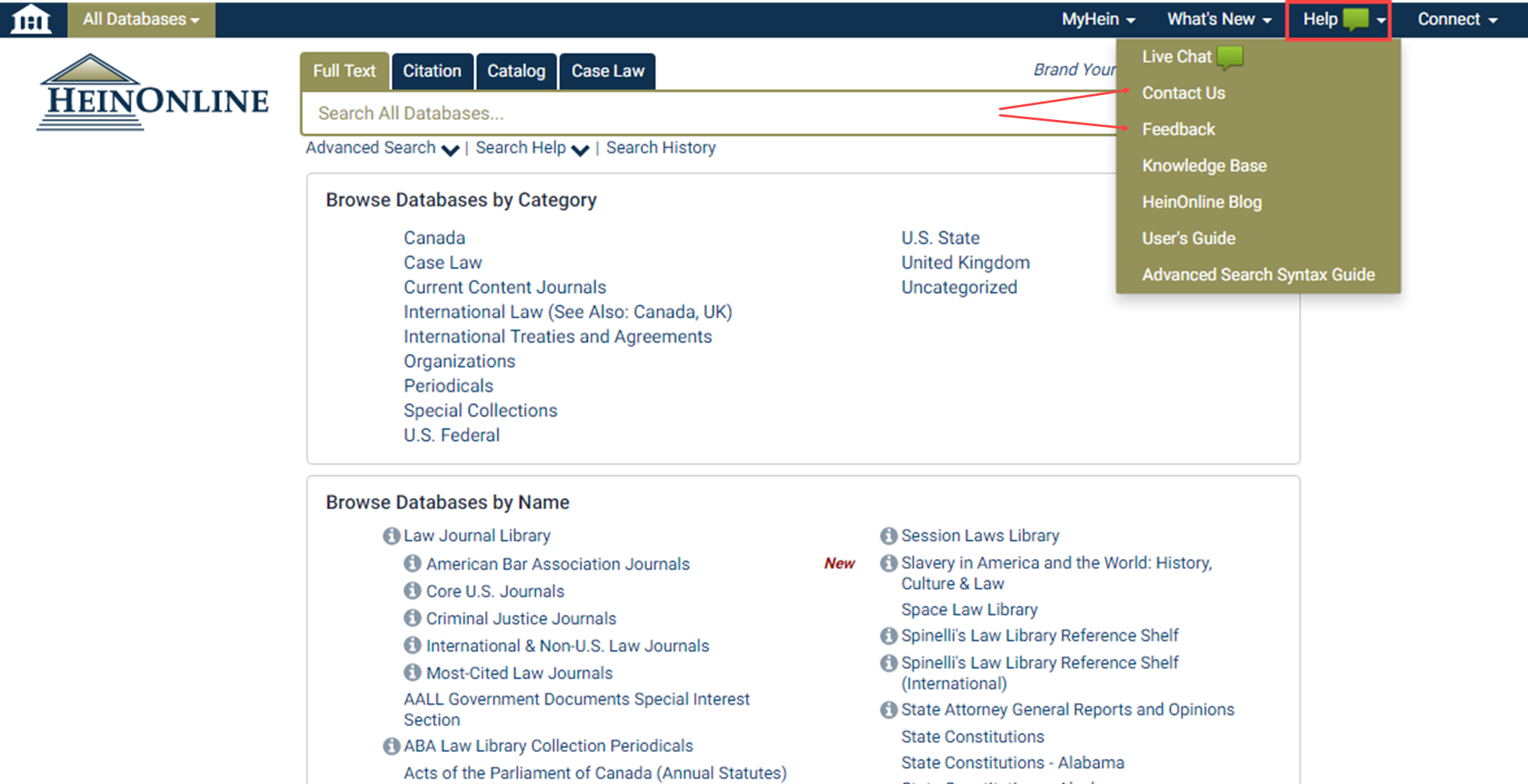Click the green Live Chat bubble icon
The height and width of the screenshot is (784, 1528).
click(x=1230, y=57)
